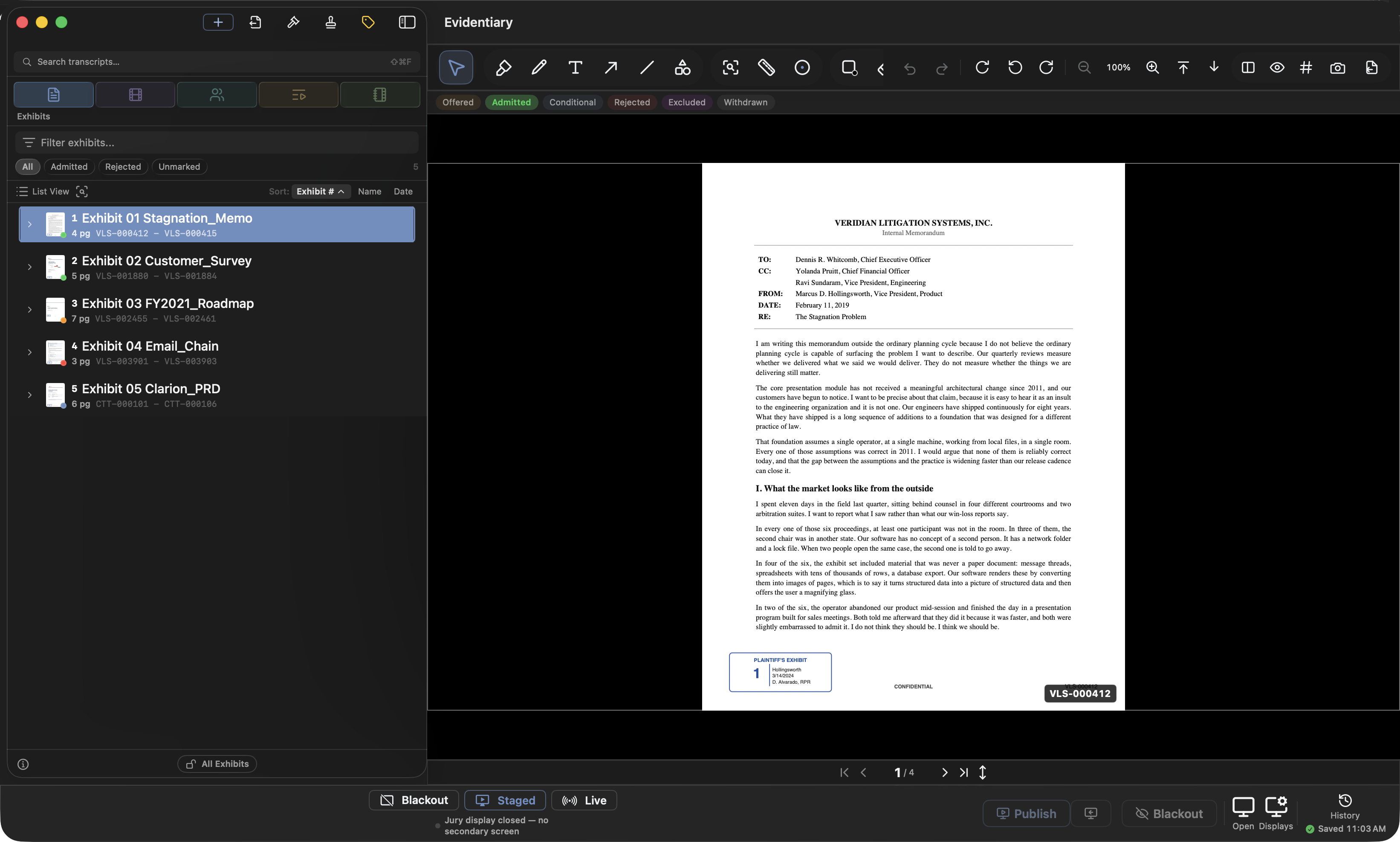This screenshot has height=842, width=1400.
Task: Open the All Exhibits lock selector
Action: point(217,764)
